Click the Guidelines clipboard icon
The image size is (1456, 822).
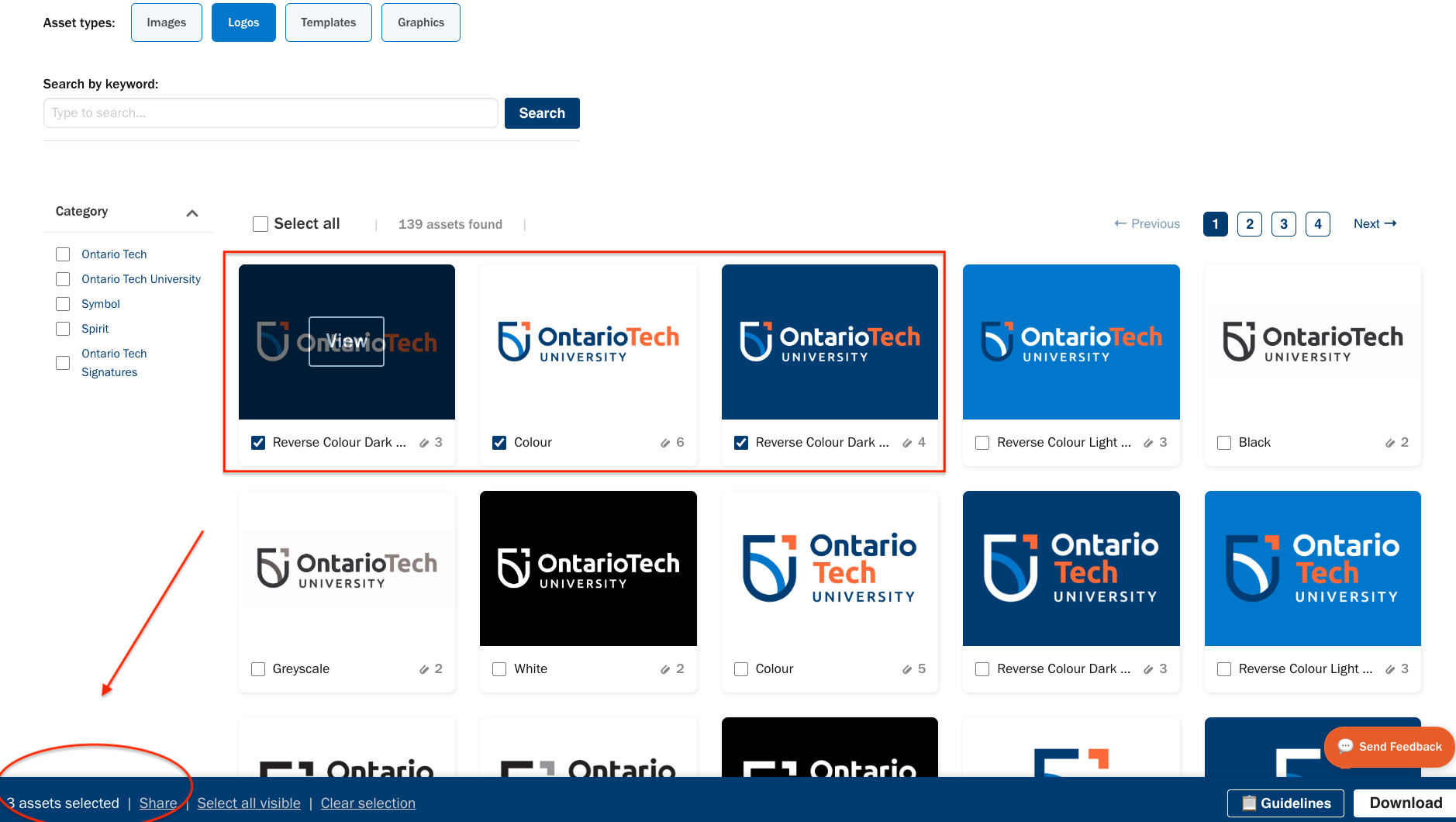pyautogui.click(x=1249, y=803)
